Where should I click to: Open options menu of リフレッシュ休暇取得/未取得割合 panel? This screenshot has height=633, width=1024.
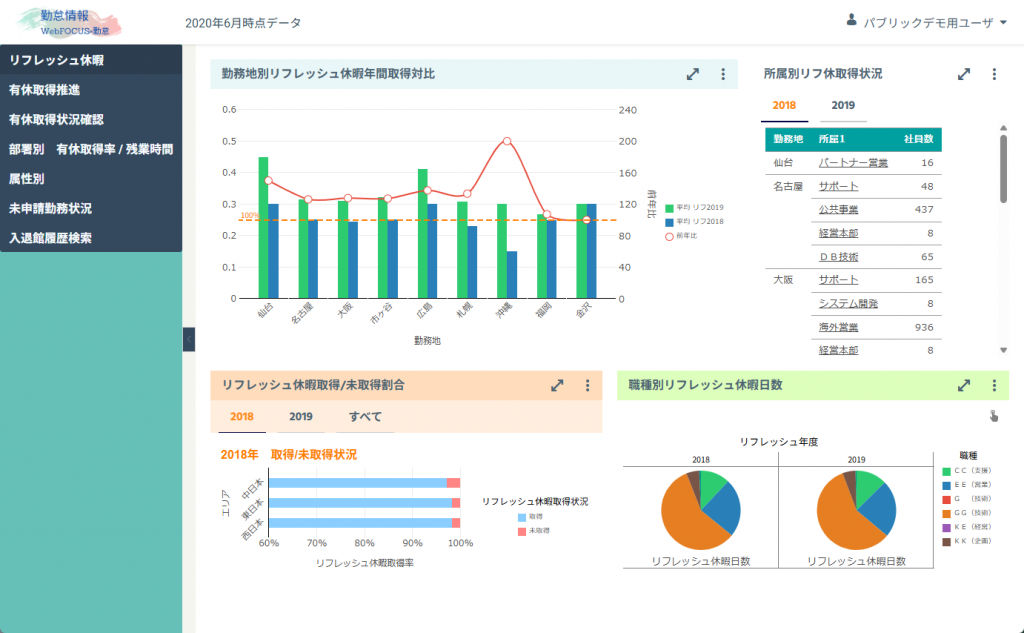point(588,385)
